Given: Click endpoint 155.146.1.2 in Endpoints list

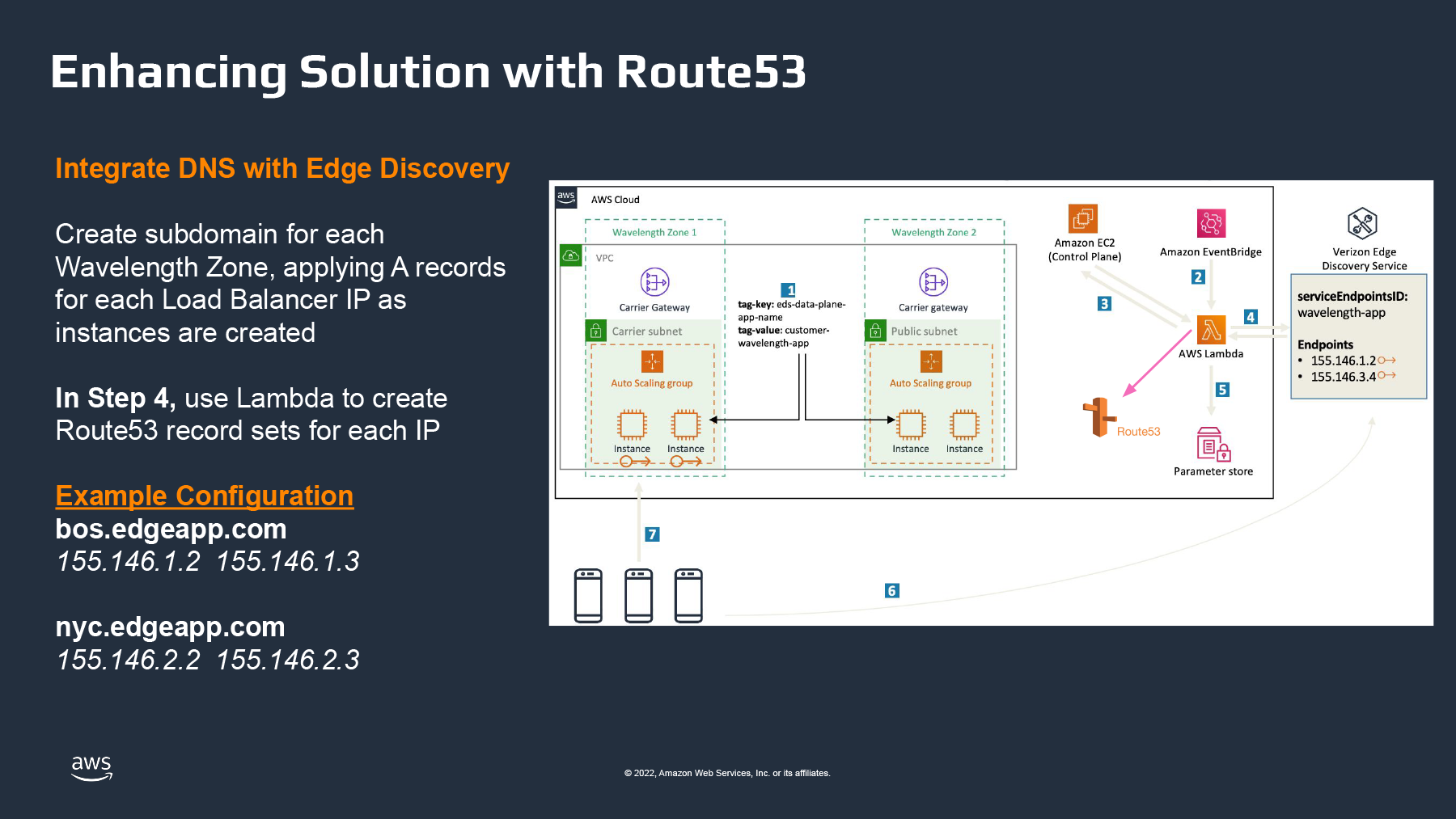Looking at the screenshot, I should [x=1344, y=361].
